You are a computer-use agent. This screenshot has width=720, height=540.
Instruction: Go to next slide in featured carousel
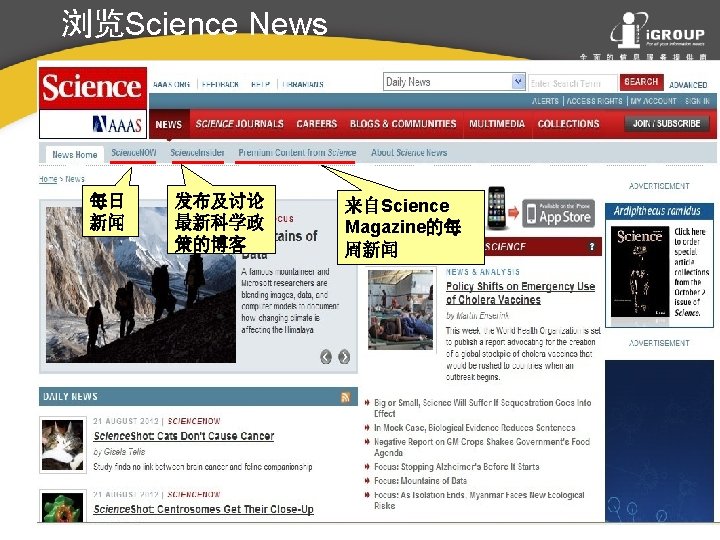(x=344, y=356)
